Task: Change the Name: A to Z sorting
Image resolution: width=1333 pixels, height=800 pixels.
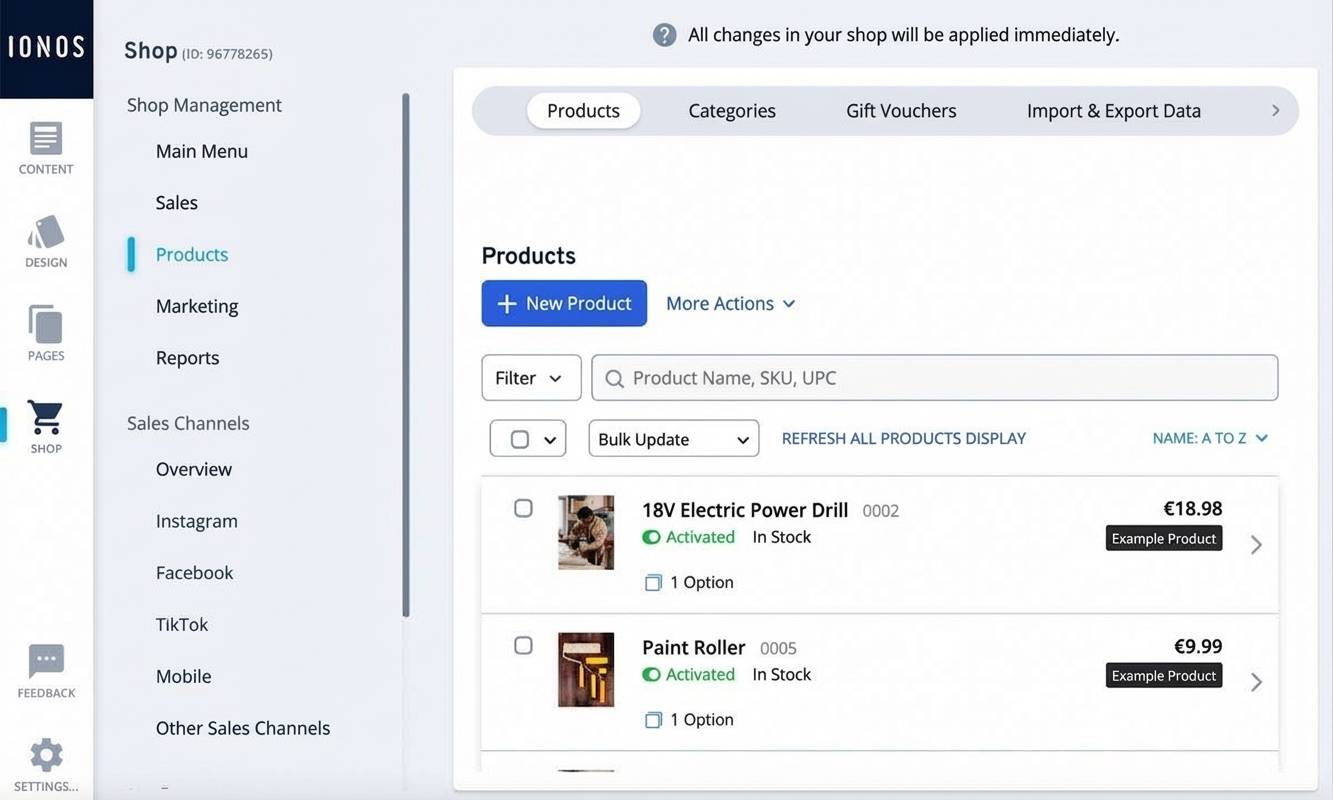Action: (x=1210, y=438)
